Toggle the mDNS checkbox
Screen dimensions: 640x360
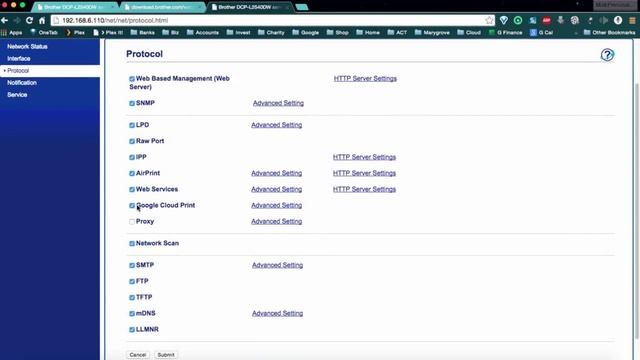tap(132, 313)
